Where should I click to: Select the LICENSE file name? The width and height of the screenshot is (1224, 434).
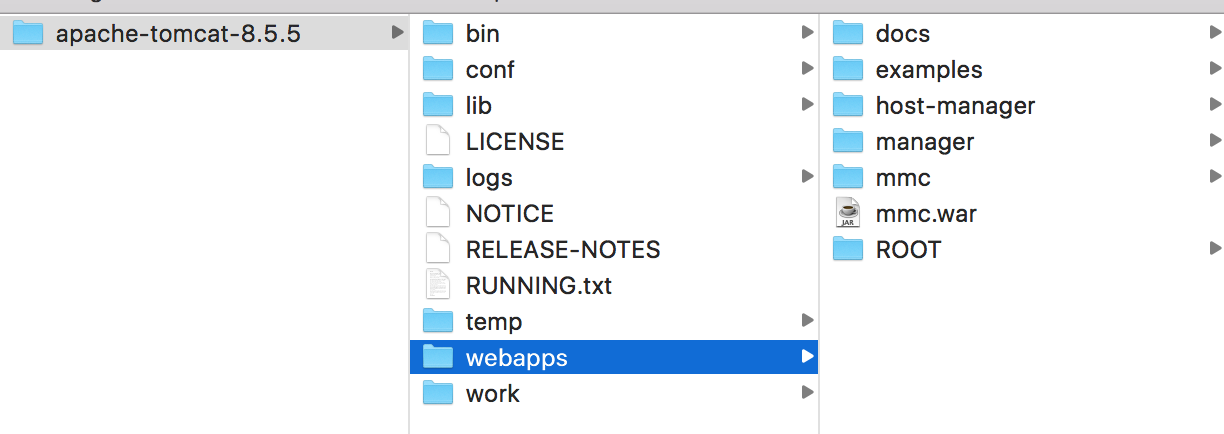pyautogui.click(x=515, y=142)
